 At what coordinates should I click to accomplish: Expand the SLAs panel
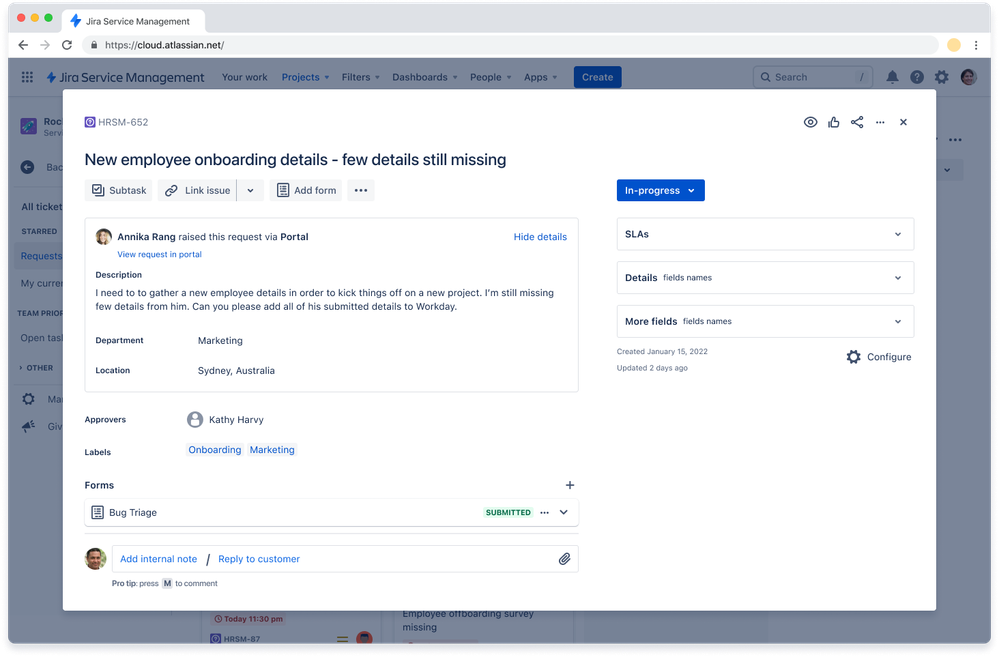point(765,235)
